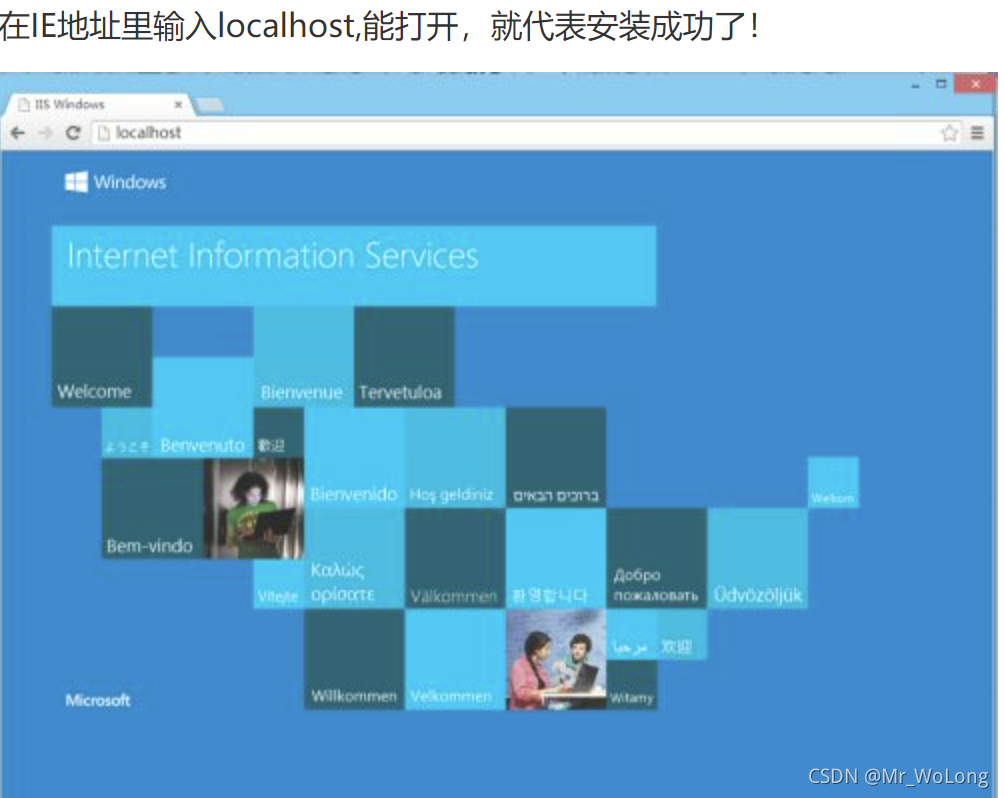Click the page icon in address bar
Image resolution: width=1004 pixels, height=798 pixels.
(104, 133)
